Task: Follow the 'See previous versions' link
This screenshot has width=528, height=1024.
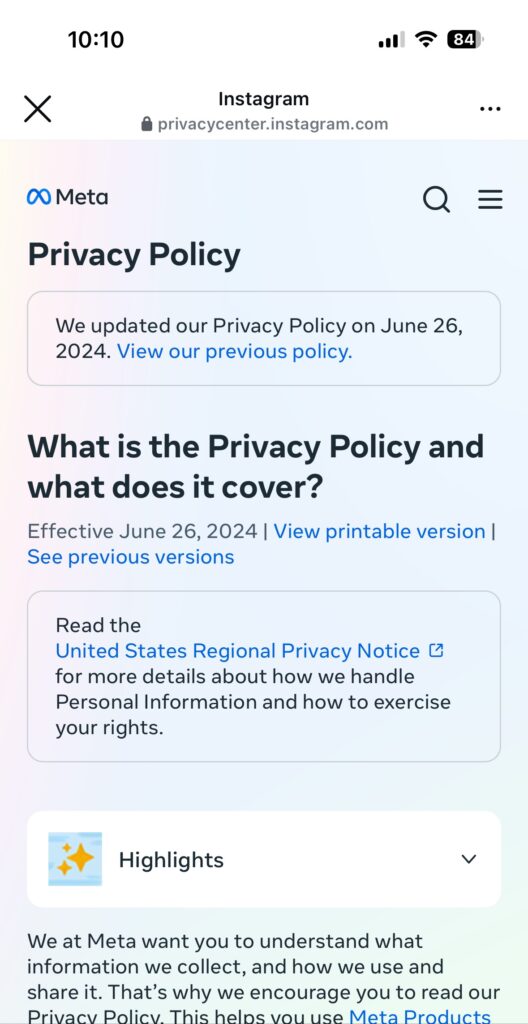Action: (131, 556)
